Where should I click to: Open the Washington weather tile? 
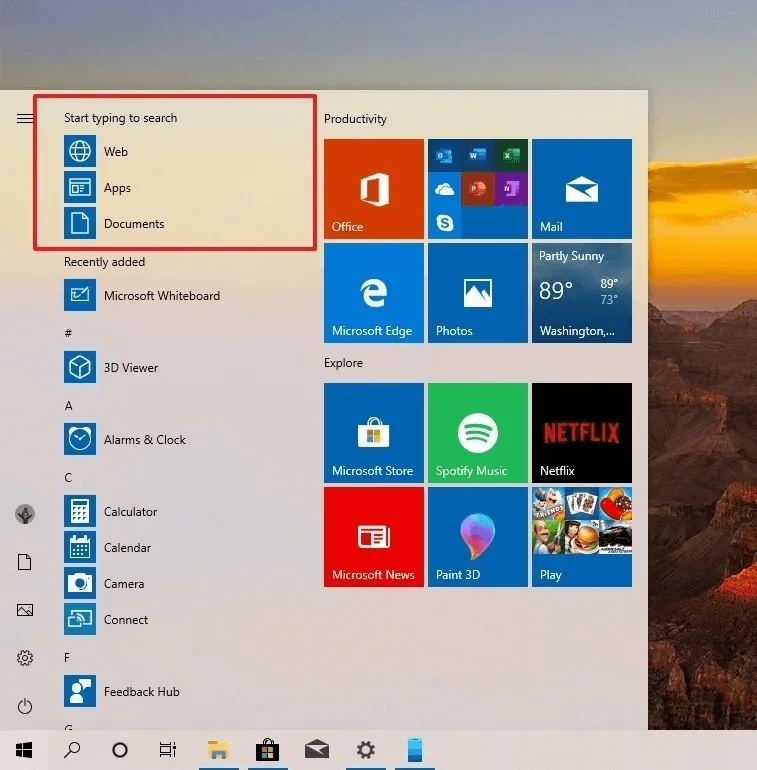pos(582,293)
